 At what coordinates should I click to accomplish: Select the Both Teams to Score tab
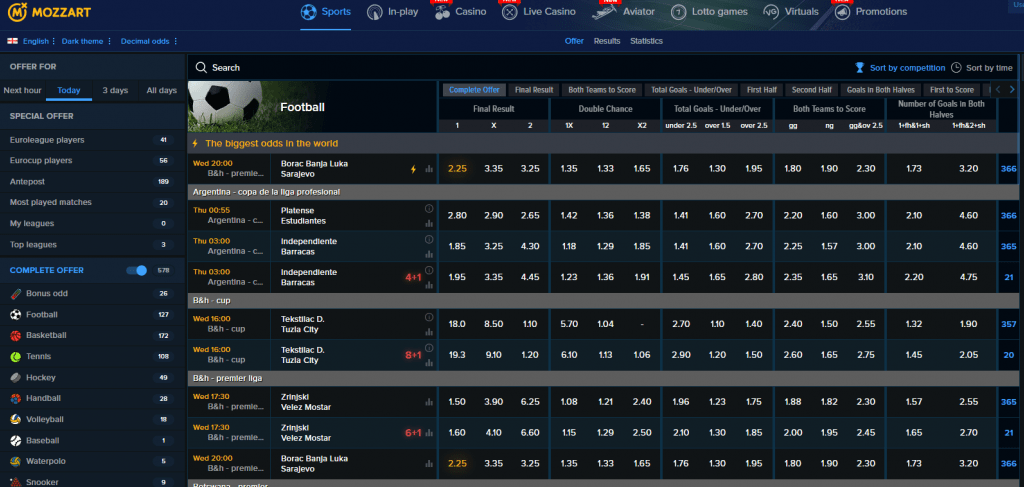click(x=602, y=90)
